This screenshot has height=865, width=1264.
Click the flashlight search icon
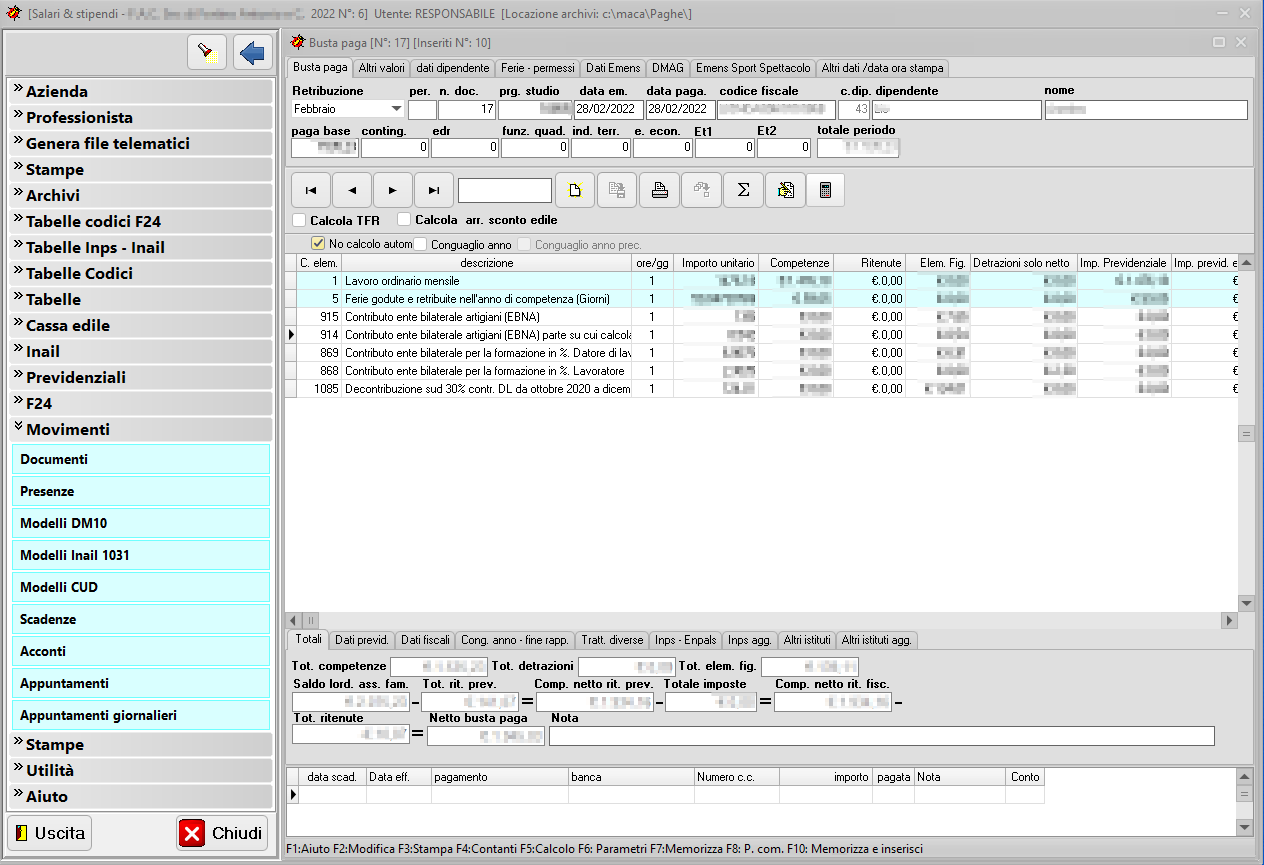[x=207, y=53]
